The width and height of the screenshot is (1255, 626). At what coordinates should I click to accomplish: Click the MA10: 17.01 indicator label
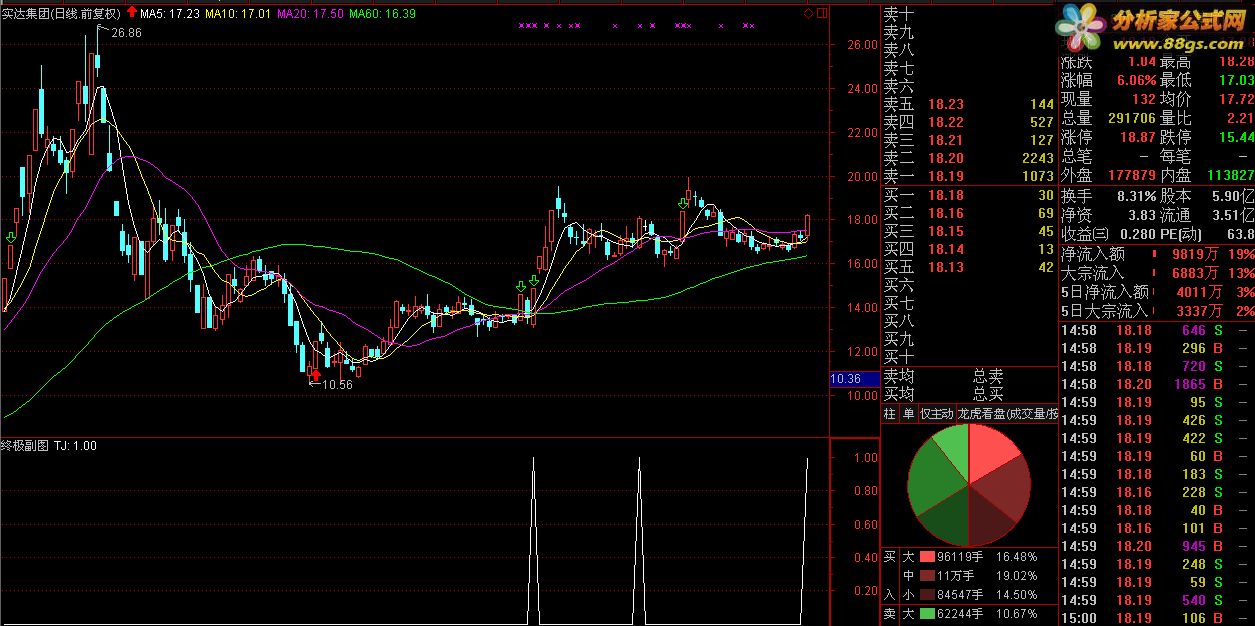click(238, 14)
